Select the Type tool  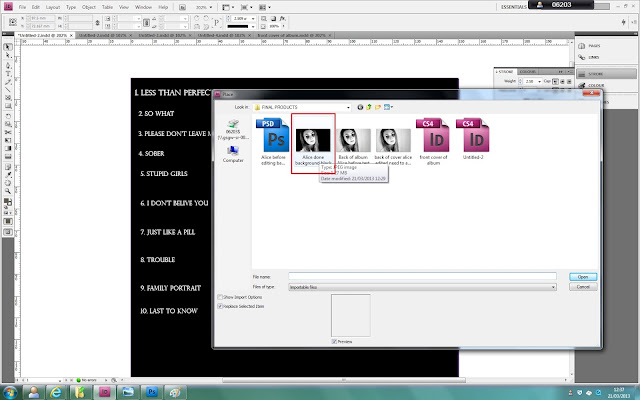tap(8, 73)
